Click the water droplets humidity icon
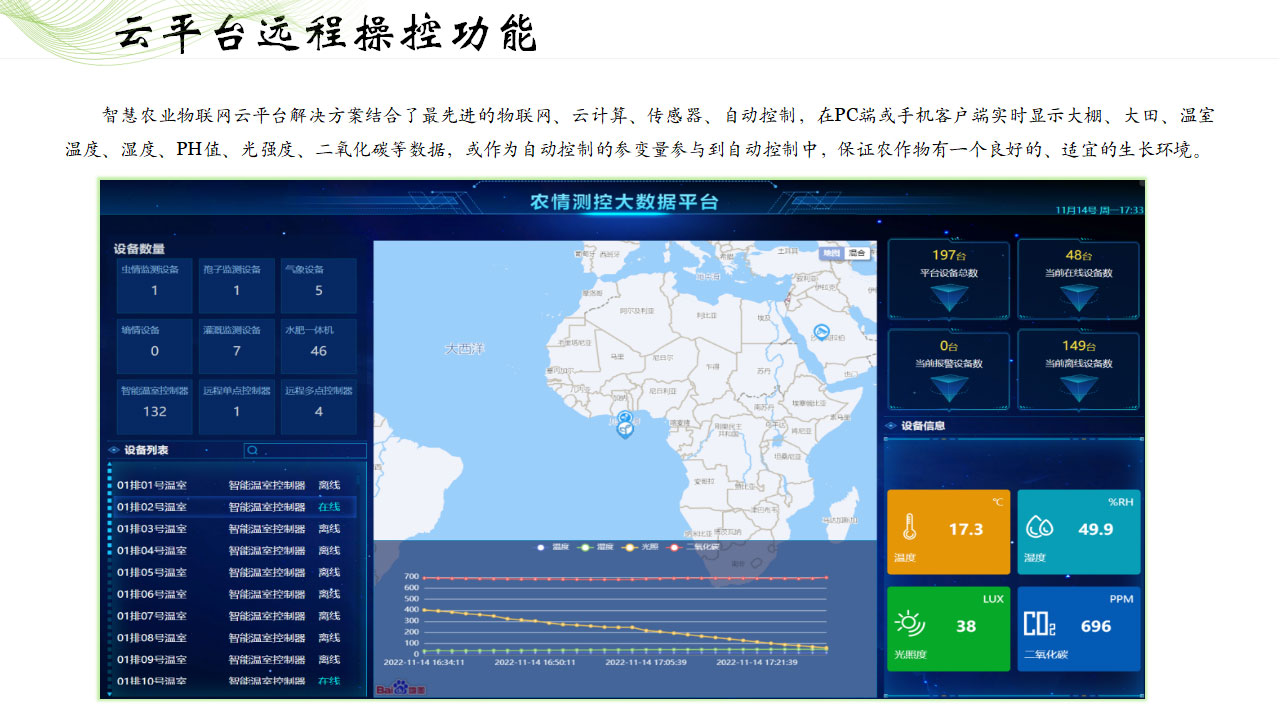Image resolution: width=1280 pixels, height=720 pixels. point(1040,527)
